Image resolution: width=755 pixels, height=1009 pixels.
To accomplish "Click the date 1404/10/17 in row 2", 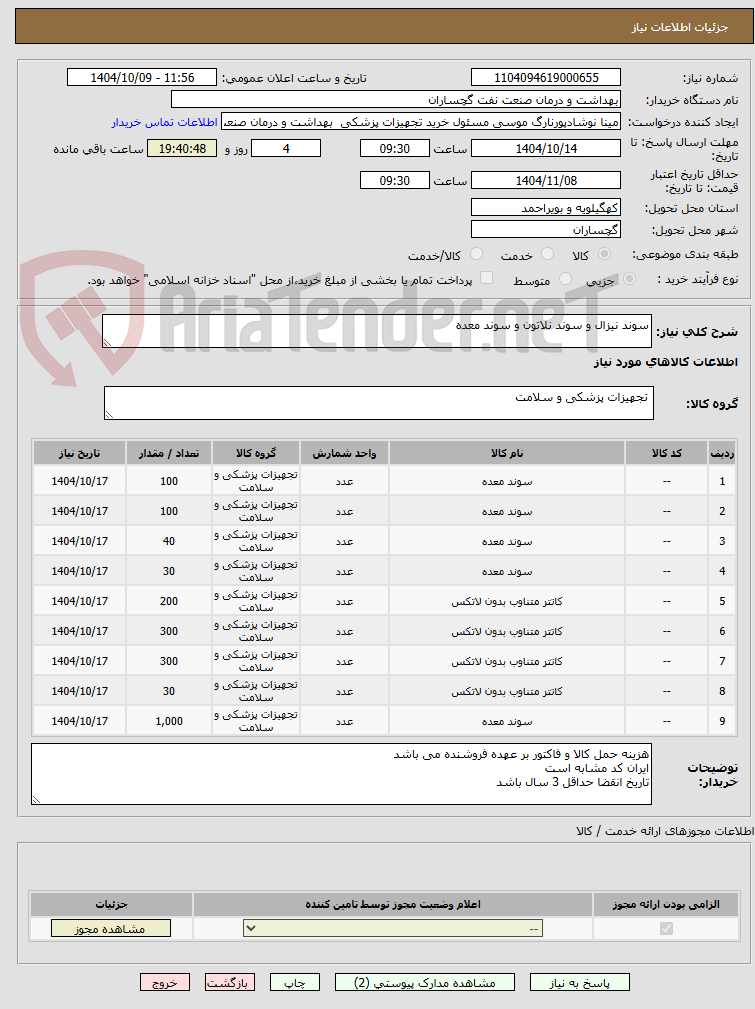I will click(80, 511).
